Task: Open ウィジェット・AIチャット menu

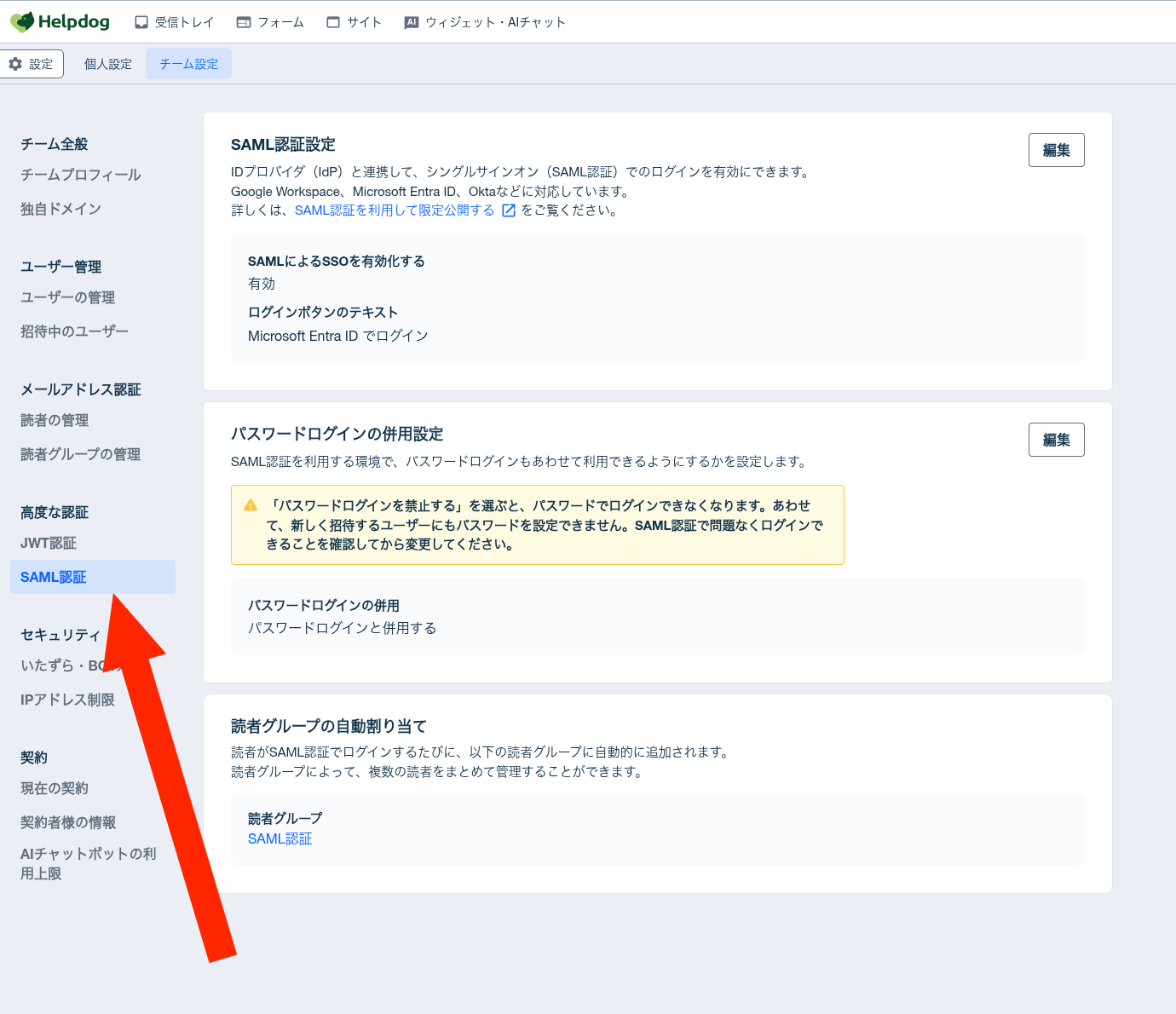Action: tap(485, 22)
